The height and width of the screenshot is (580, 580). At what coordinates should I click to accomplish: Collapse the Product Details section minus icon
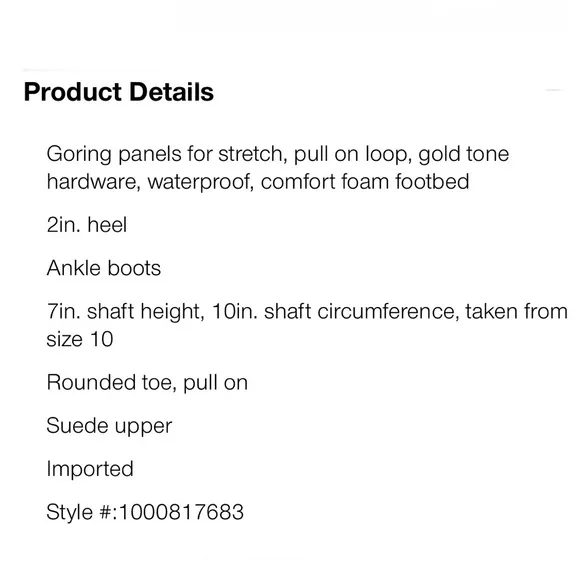coord(554,90)
